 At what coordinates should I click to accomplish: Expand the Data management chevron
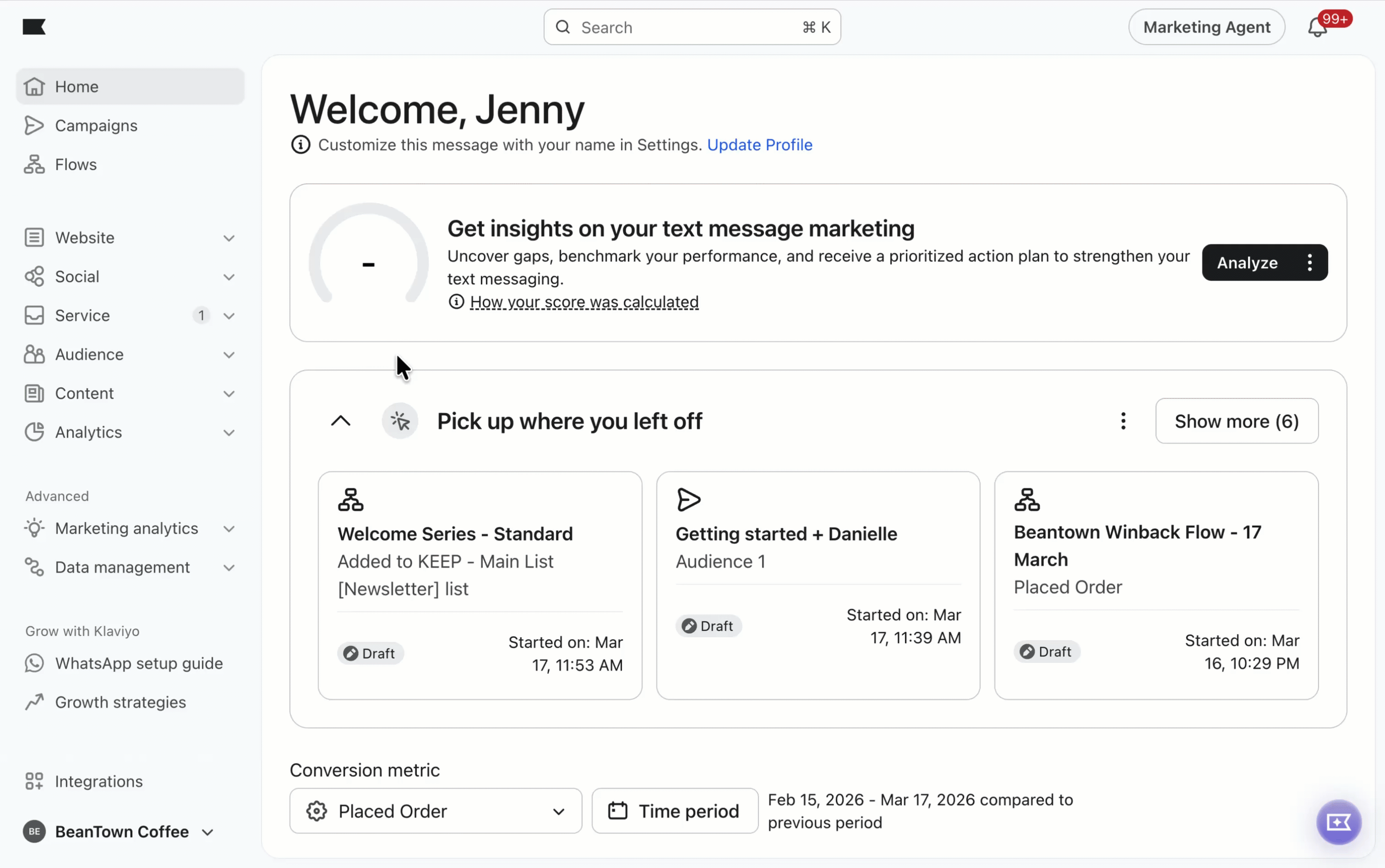tap(229, 568)
